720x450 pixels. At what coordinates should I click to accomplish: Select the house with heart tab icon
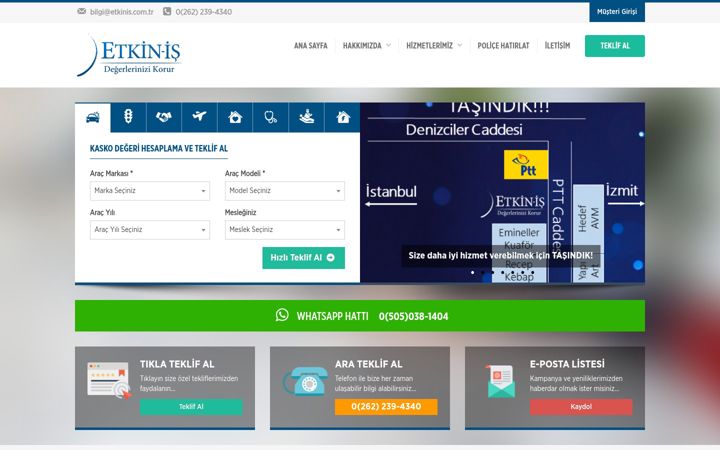coord(235,118)
